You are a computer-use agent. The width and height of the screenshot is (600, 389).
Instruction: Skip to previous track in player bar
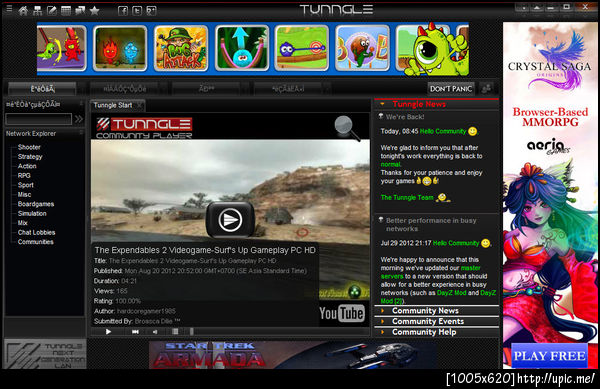[x=135, y=332]
